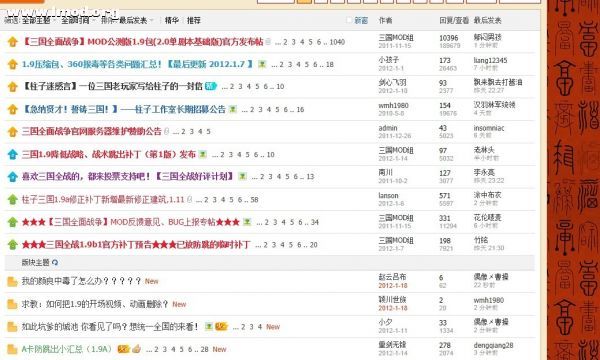Image resolution: width=600 pixels, height=360 pixels.
Task: Click the image attachment icon on 急纳贤才 thread
Action: pos(233,109)
